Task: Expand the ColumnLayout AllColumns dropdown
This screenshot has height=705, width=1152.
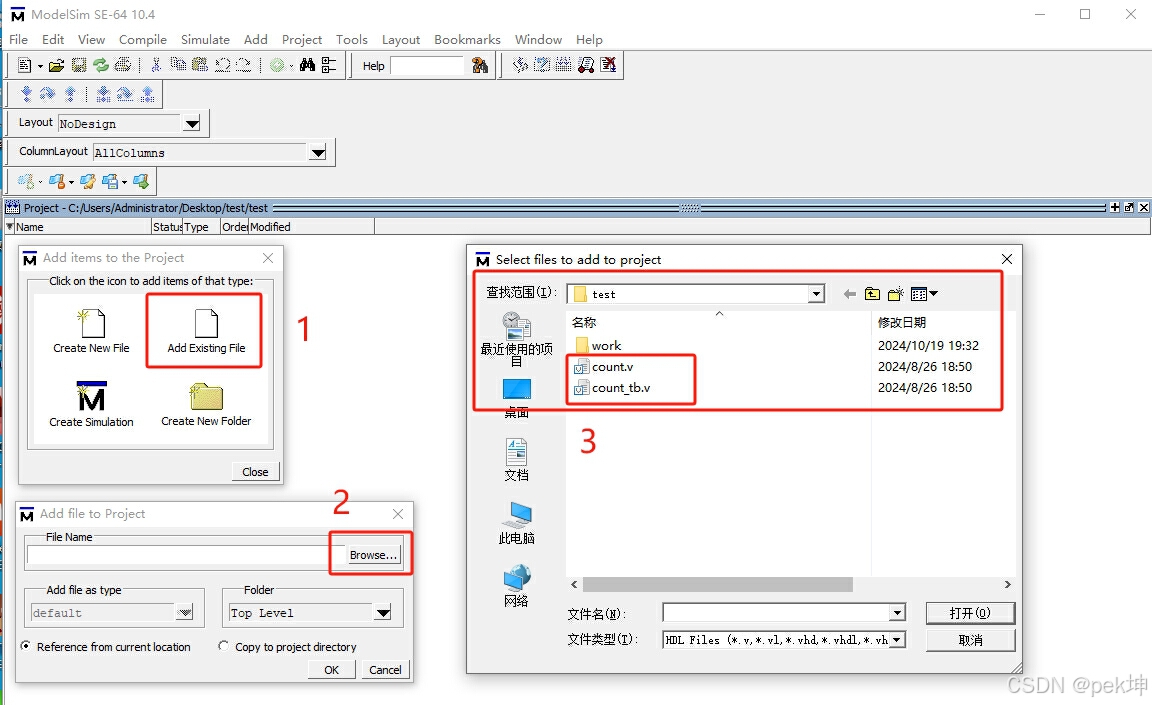Action: click(317, 153)
